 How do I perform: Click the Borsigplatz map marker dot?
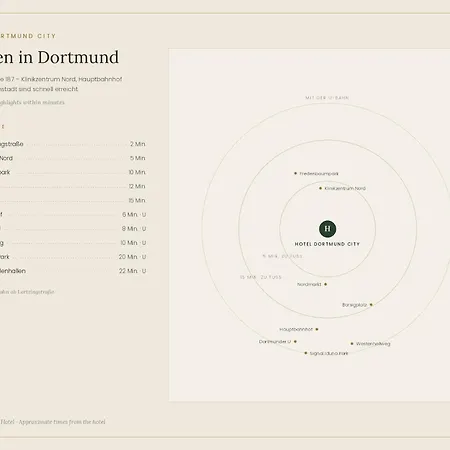[x=371, y=305]
